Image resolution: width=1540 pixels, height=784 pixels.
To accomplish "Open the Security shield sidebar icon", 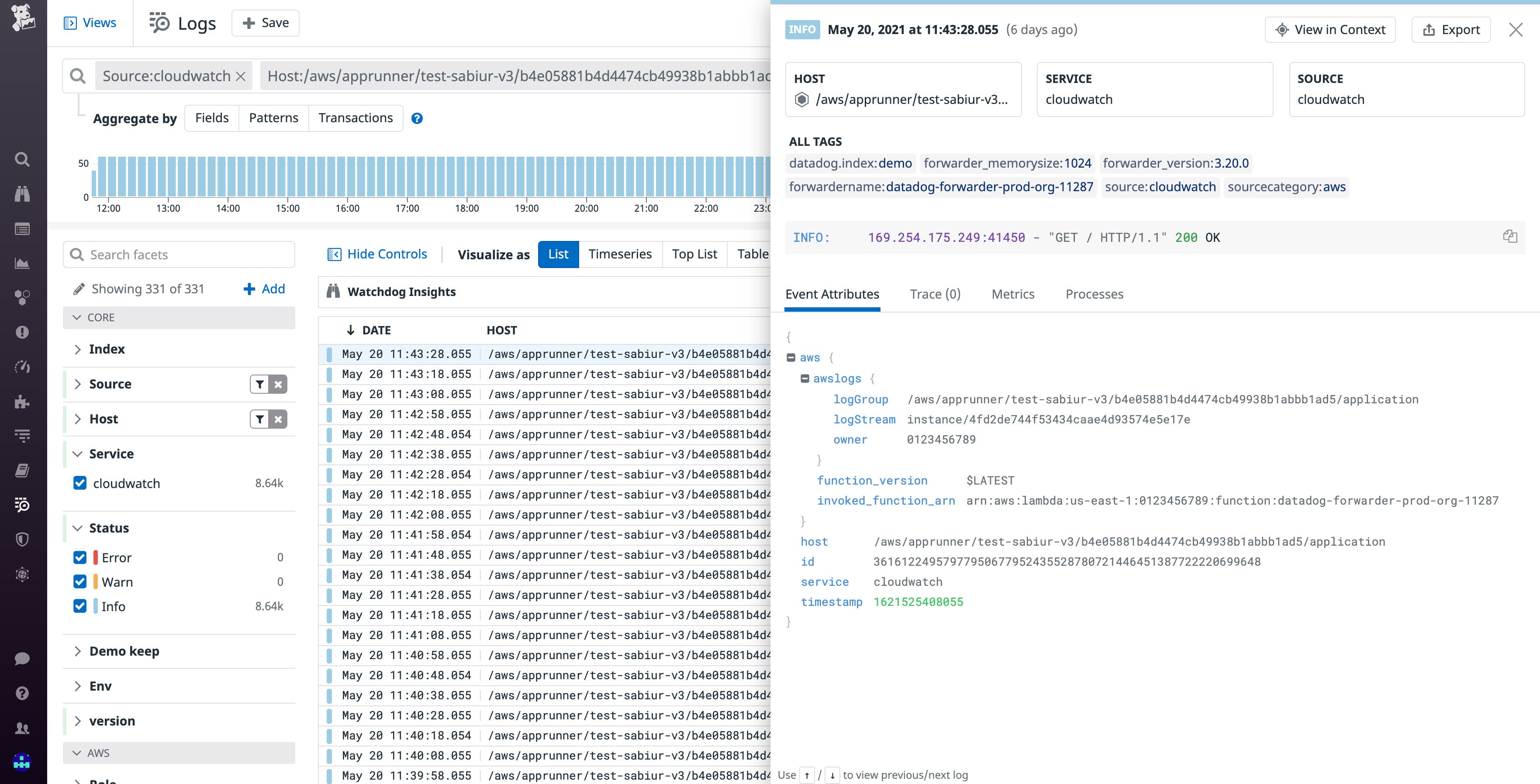I will 22,539.
